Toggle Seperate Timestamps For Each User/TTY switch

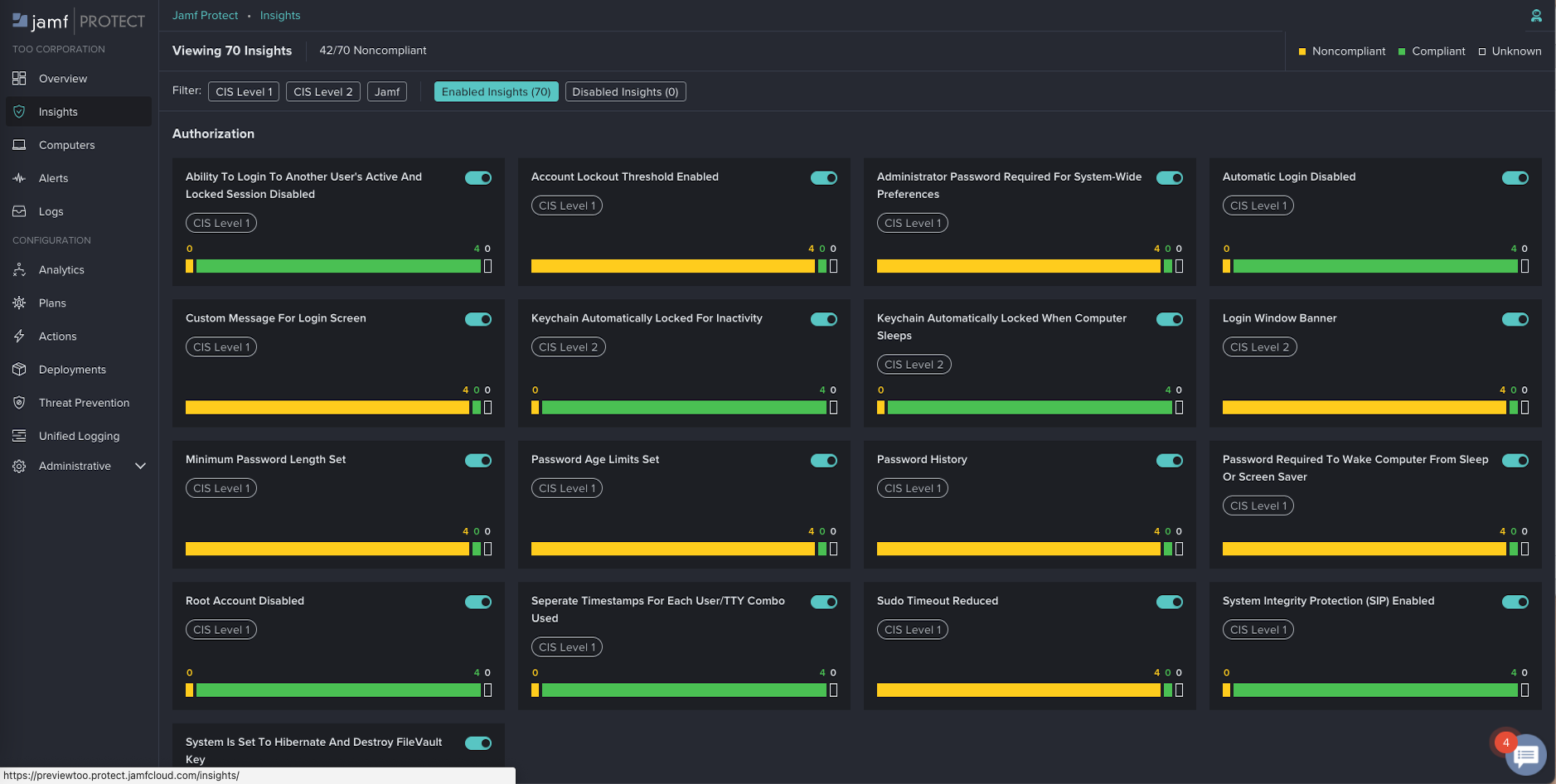[x=824, y=603]
